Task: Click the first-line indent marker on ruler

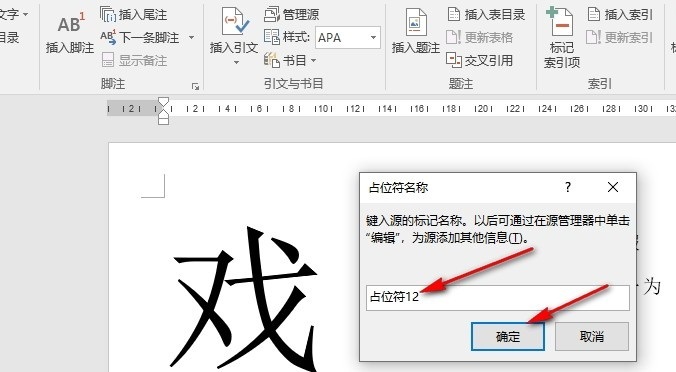Action: 163,103
